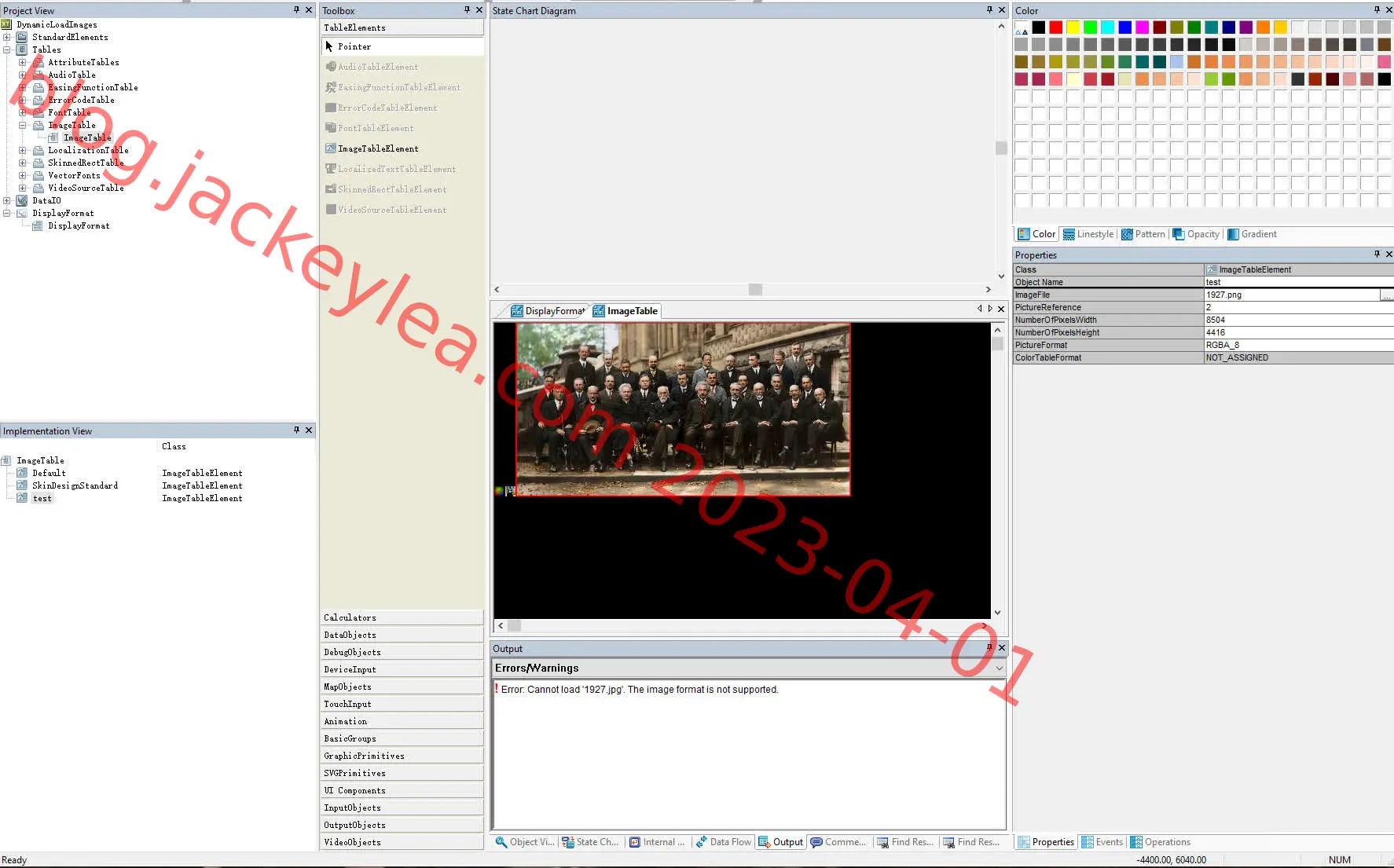This screenshot has width=1394, height=868.
Task: Select the ImageTable child tree item
Action: (87, 137)
